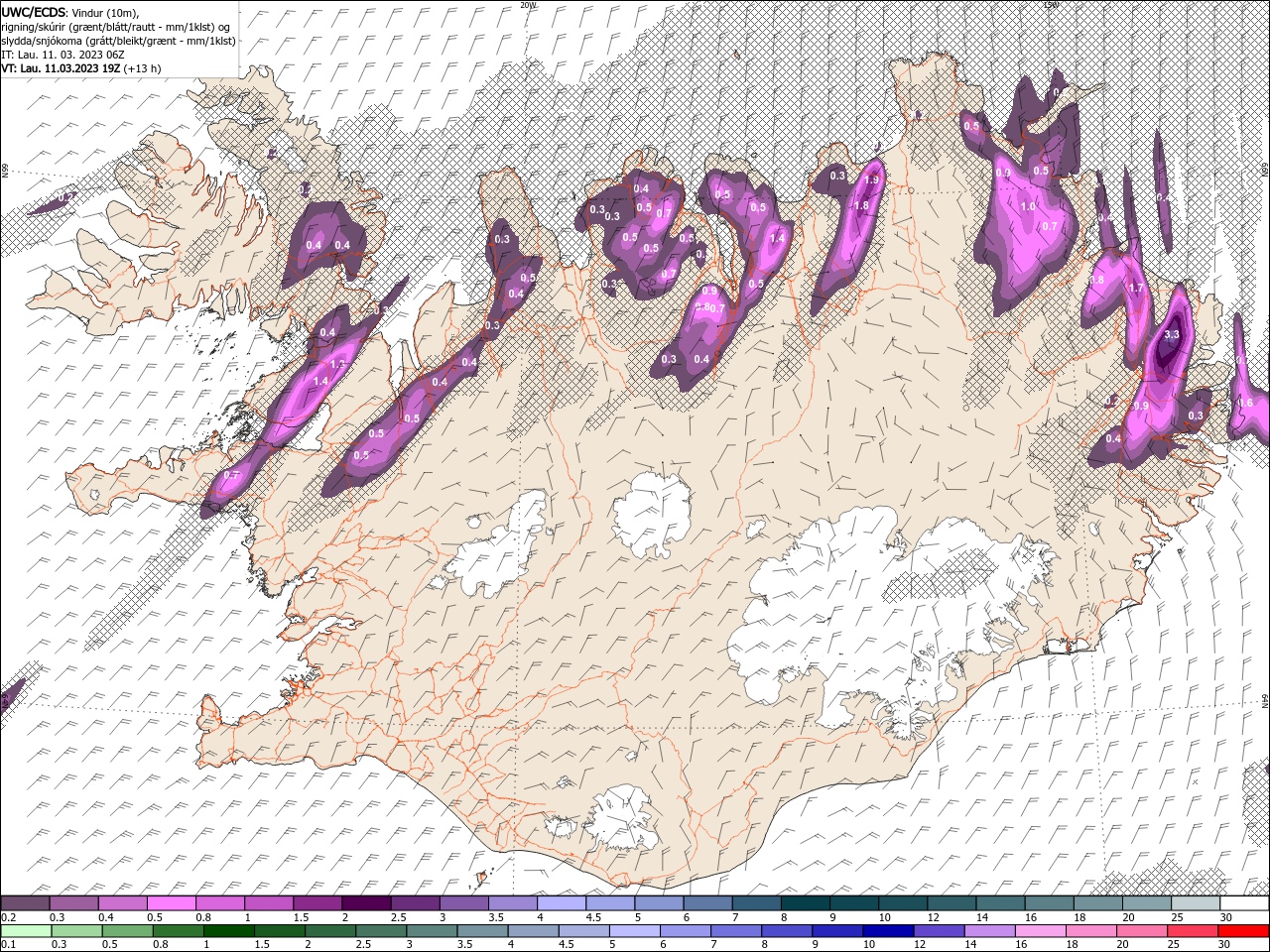
Task: Pick the pale grey swatch between 25 and 30, upper scale
Action: click(1196, 903)
